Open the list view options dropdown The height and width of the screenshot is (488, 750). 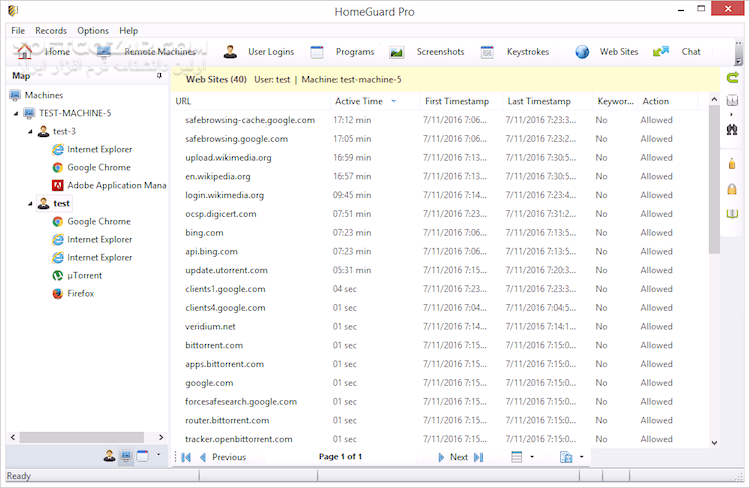point(532,457)
